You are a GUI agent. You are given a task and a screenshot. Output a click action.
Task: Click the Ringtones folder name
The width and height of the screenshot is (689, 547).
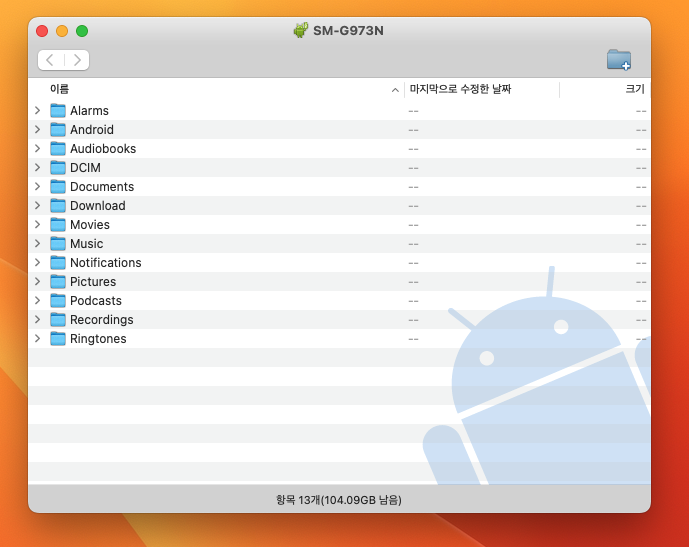98,339
